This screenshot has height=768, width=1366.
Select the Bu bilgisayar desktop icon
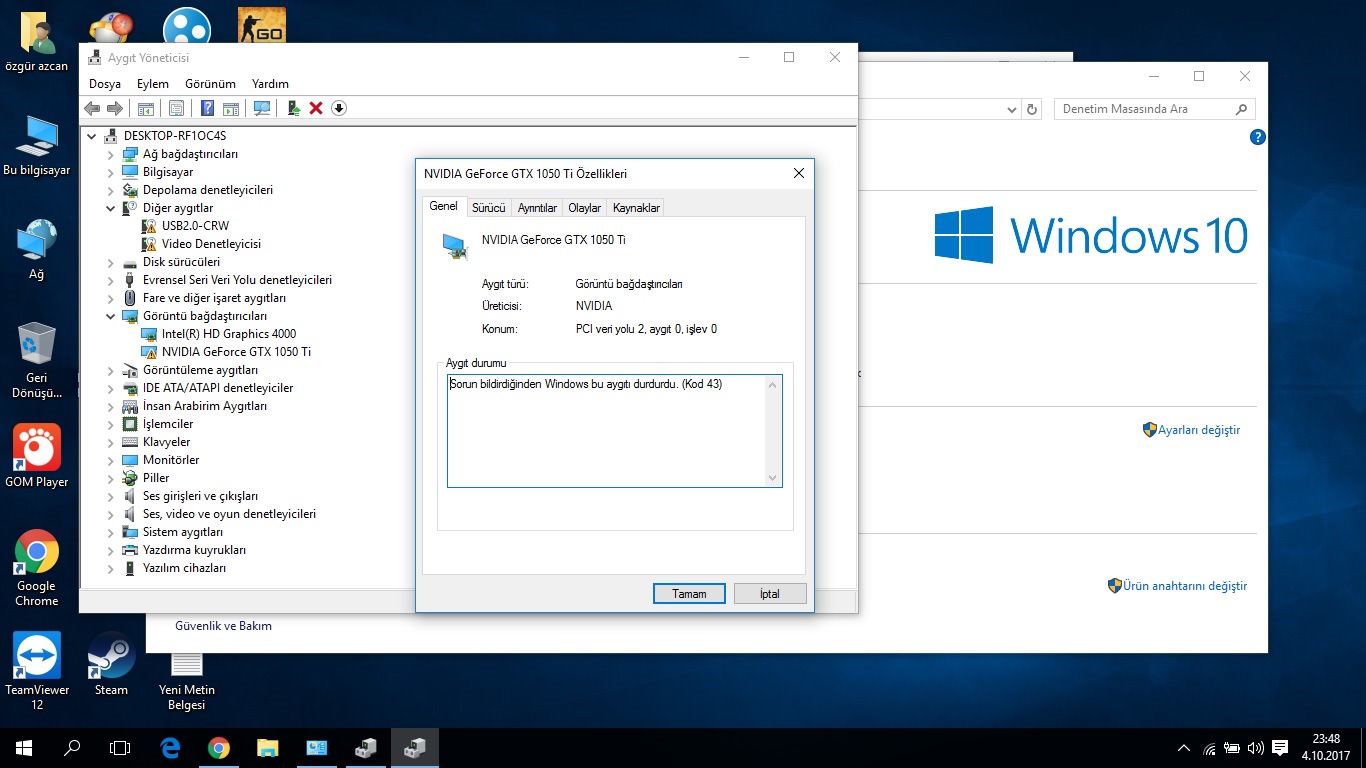point(37,145)
